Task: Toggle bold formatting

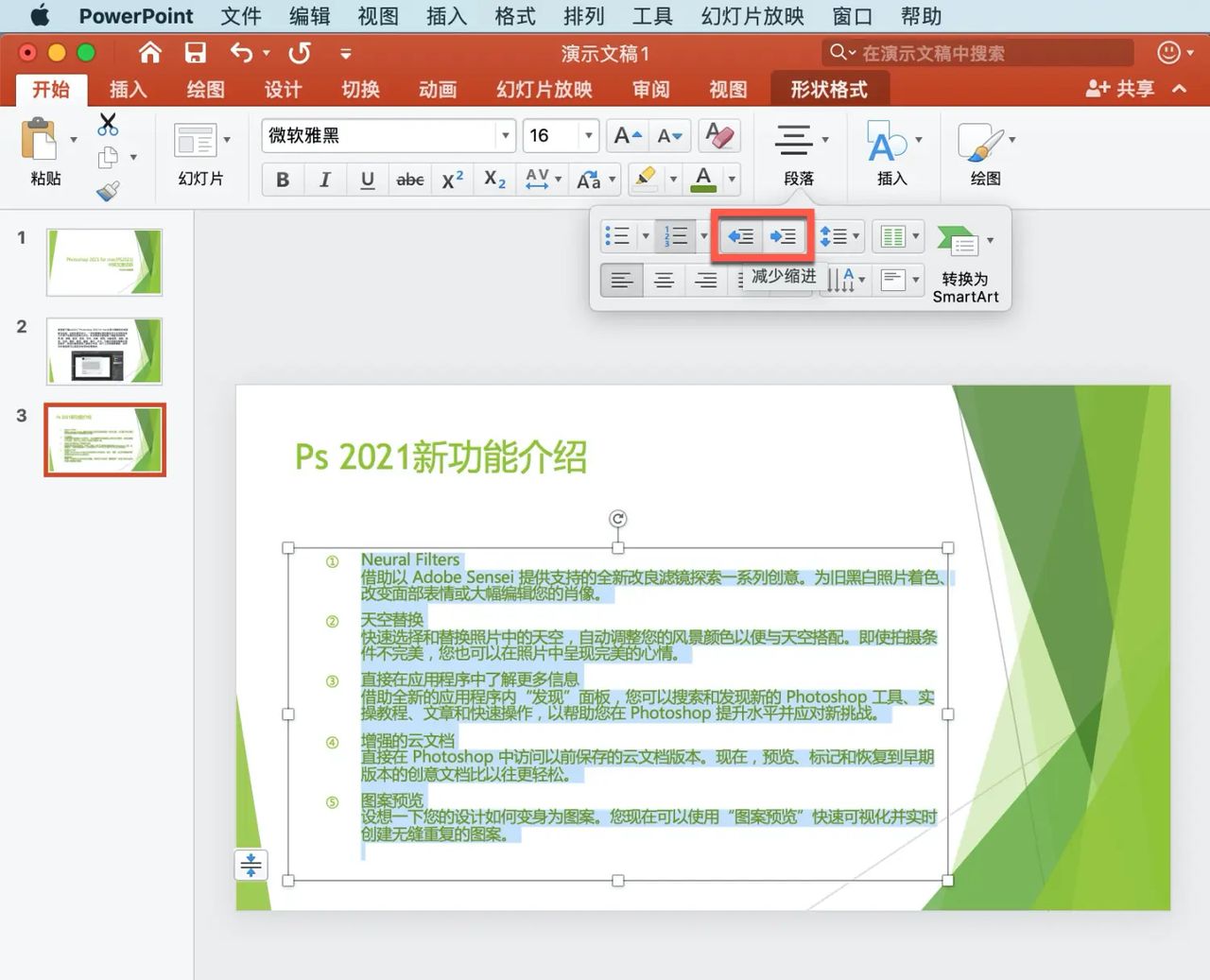Action: [283, 180]
